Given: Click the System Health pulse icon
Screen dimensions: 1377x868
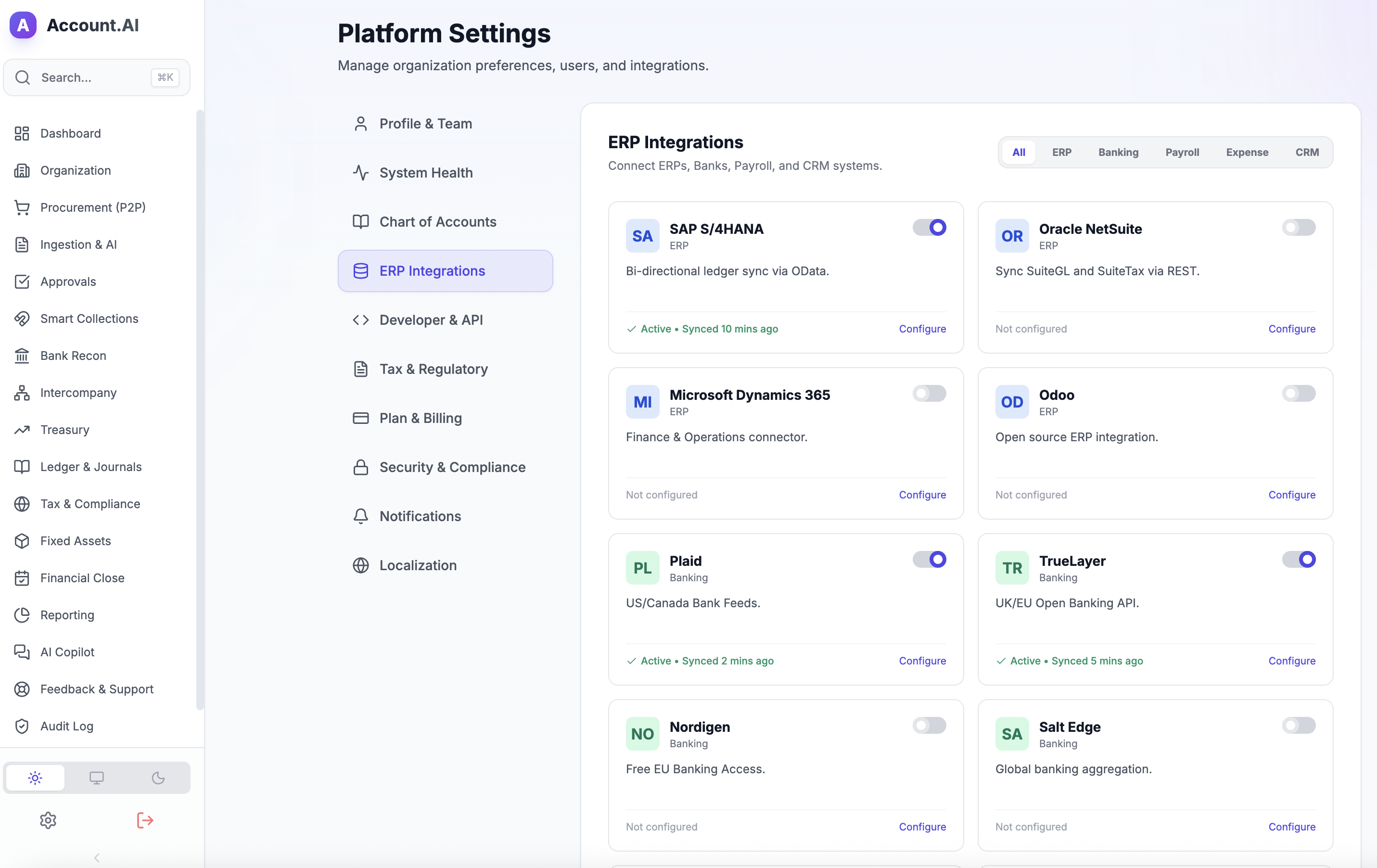Looking at the screenshot, I should tap(360, 173).
